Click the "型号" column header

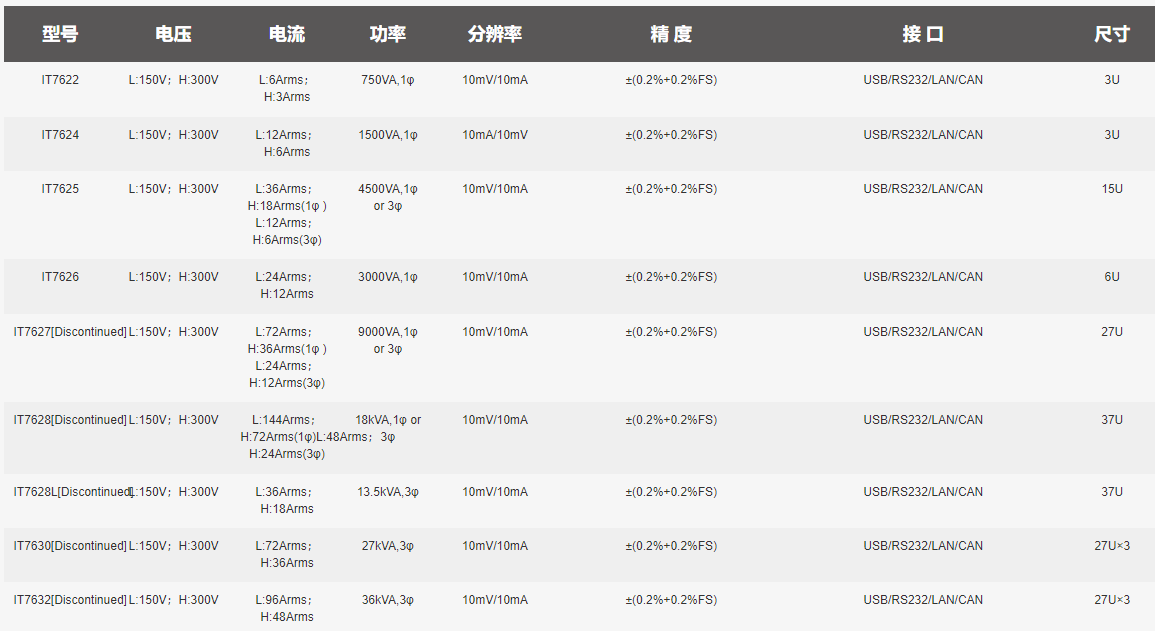click(60, 34)
